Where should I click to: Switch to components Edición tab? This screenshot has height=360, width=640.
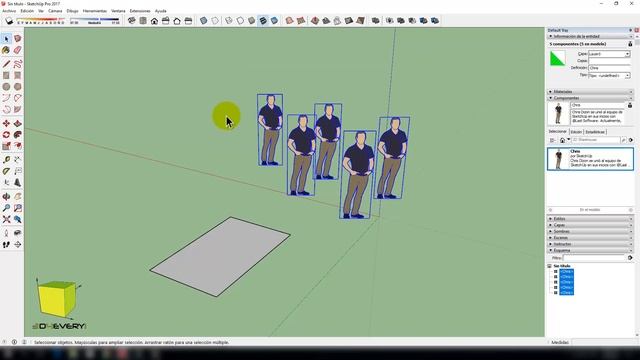click(x=576, y=132)
